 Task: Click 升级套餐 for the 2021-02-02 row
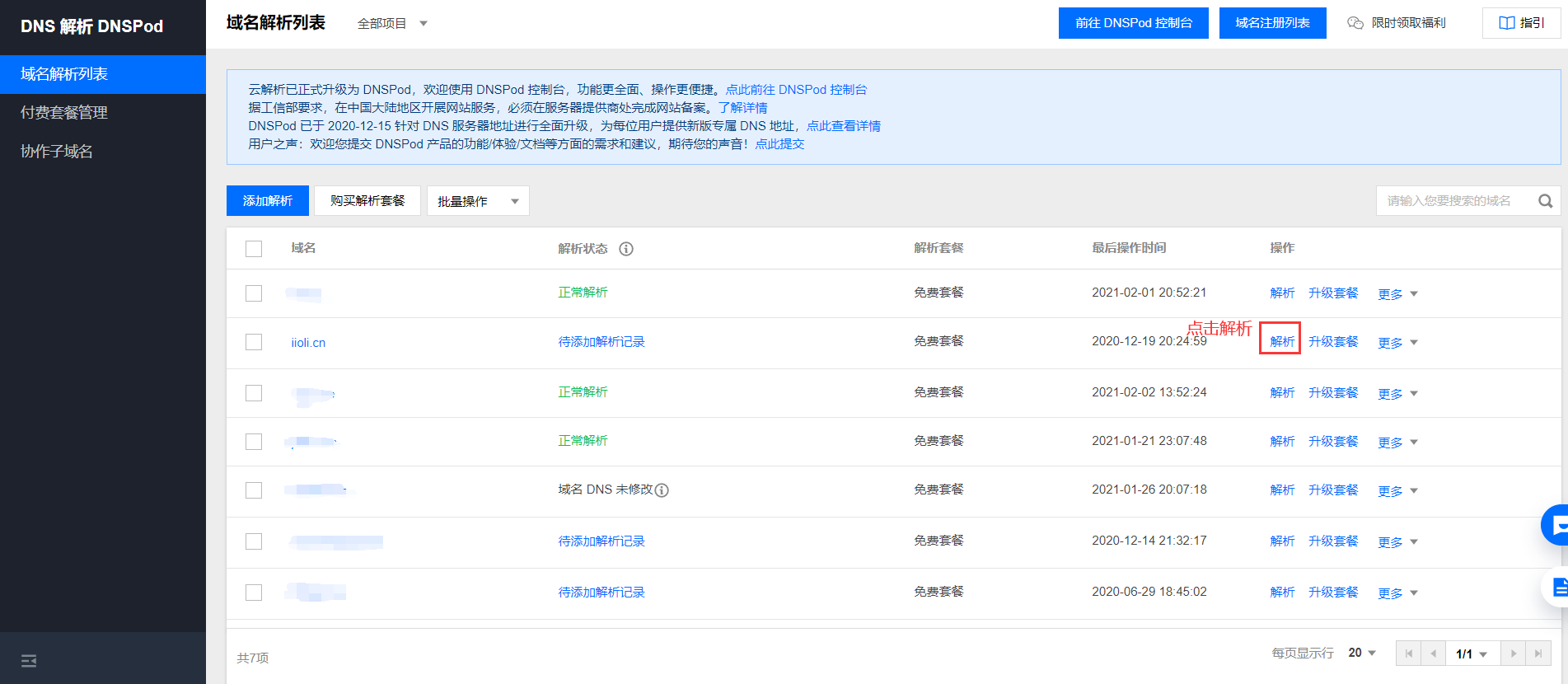[x=1333, y=393]
